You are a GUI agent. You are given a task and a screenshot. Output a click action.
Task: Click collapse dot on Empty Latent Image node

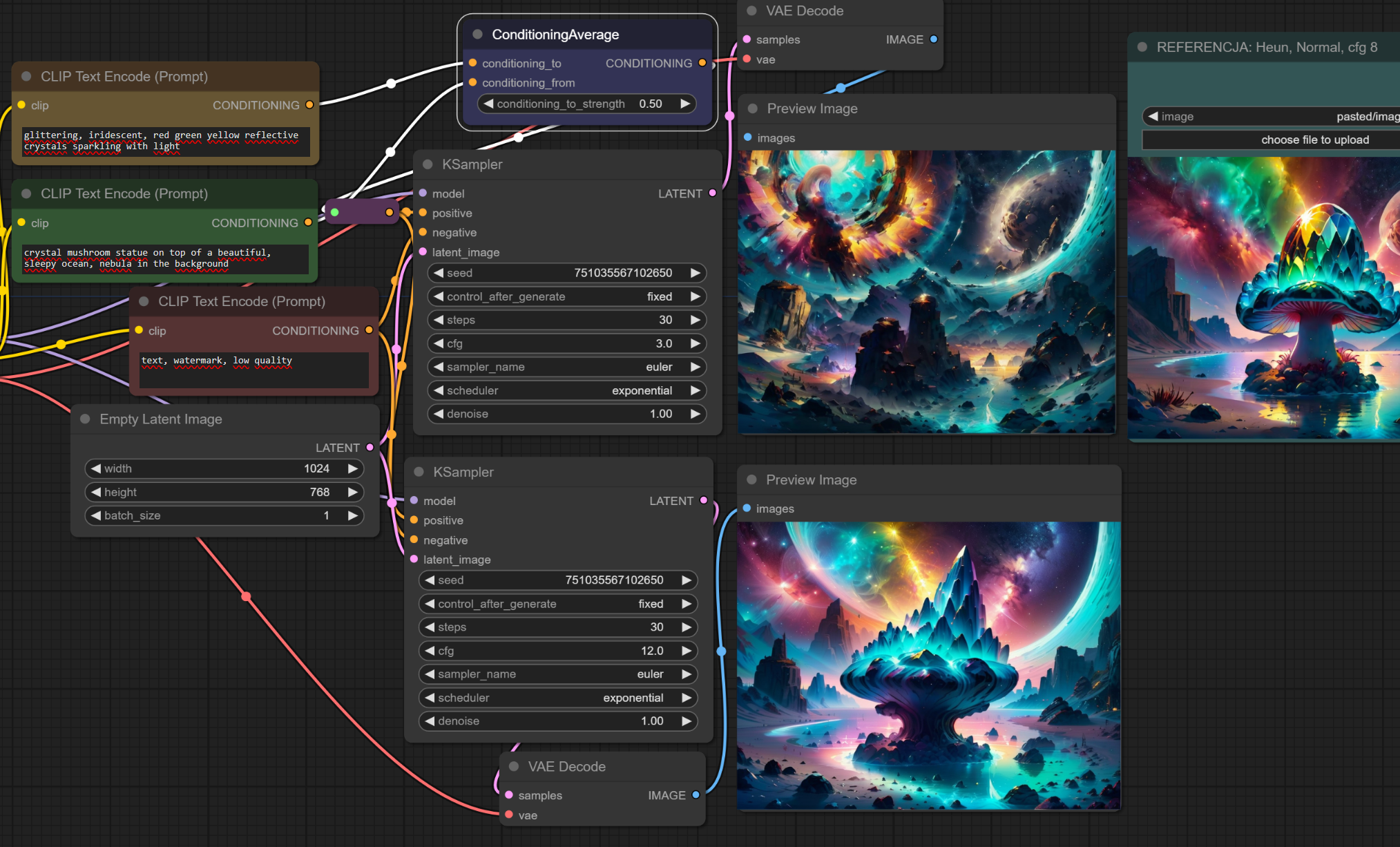pyautogui.click(x=86, y=419)
